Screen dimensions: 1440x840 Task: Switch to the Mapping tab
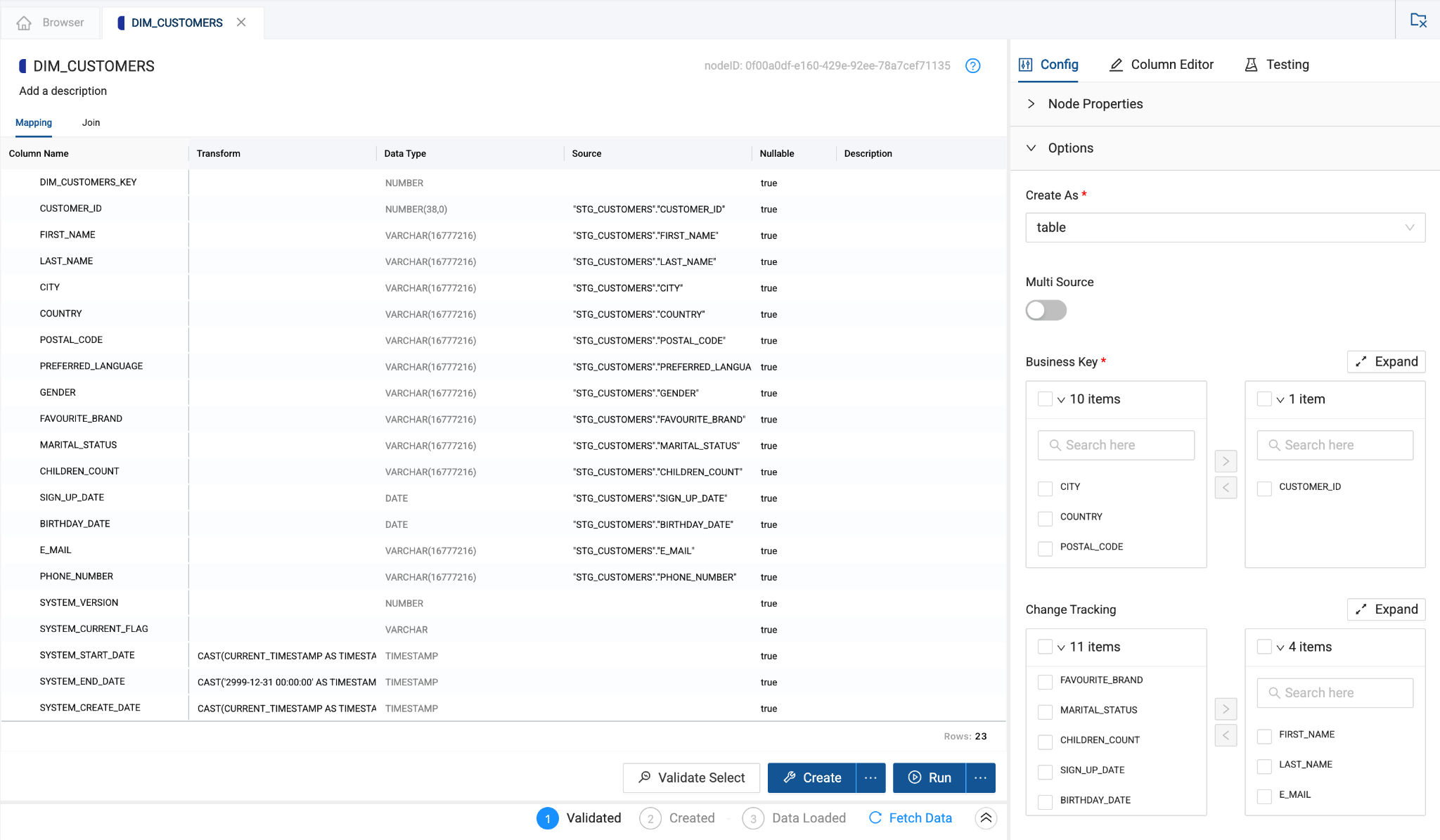tap(34, 122)
